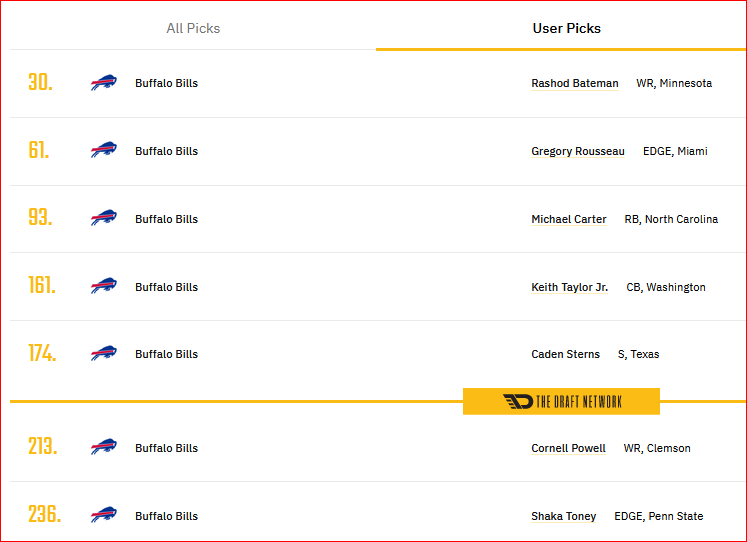747x542 pixels.
Task: Open Rashod Bateman player link
Action: [x=575, y=83]
